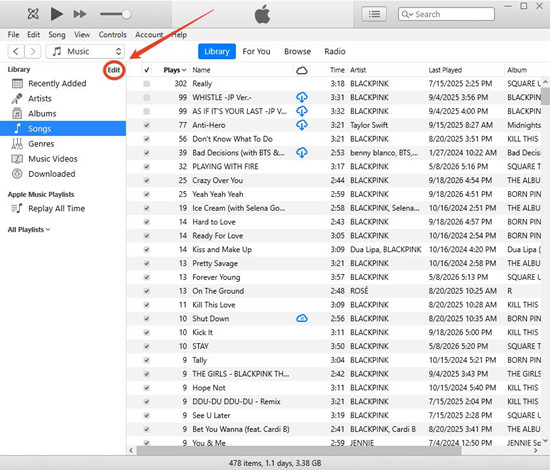Sort by the Album column header
Viewport: 550px width, 470px height.
(x=517, y=70)
